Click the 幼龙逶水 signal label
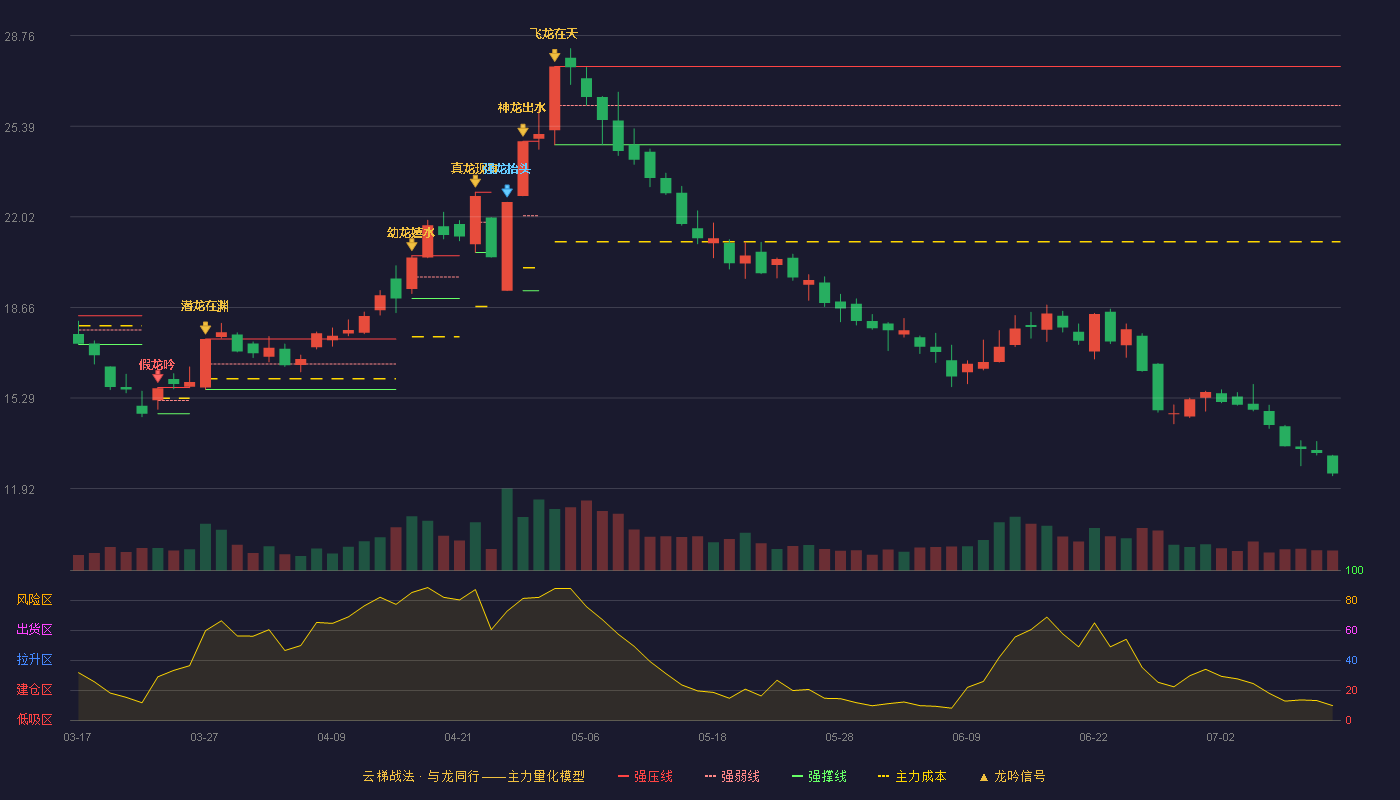The width and height of the screenshot is (1400, 800). pyautogui.click(x=411, y=233)
